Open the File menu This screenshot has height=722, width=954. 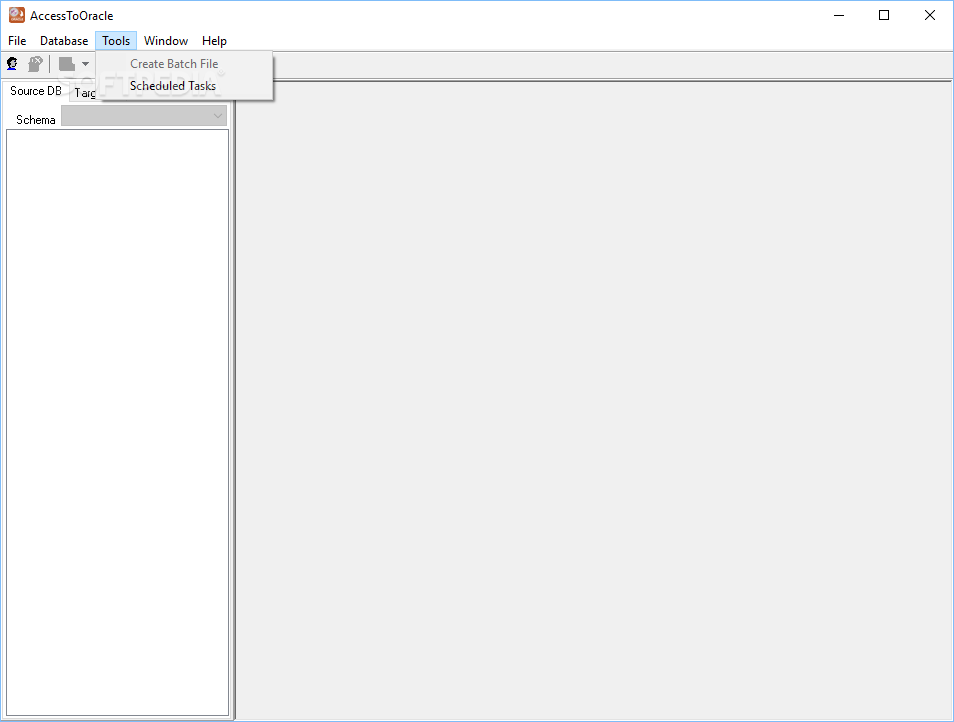[17, 41]
